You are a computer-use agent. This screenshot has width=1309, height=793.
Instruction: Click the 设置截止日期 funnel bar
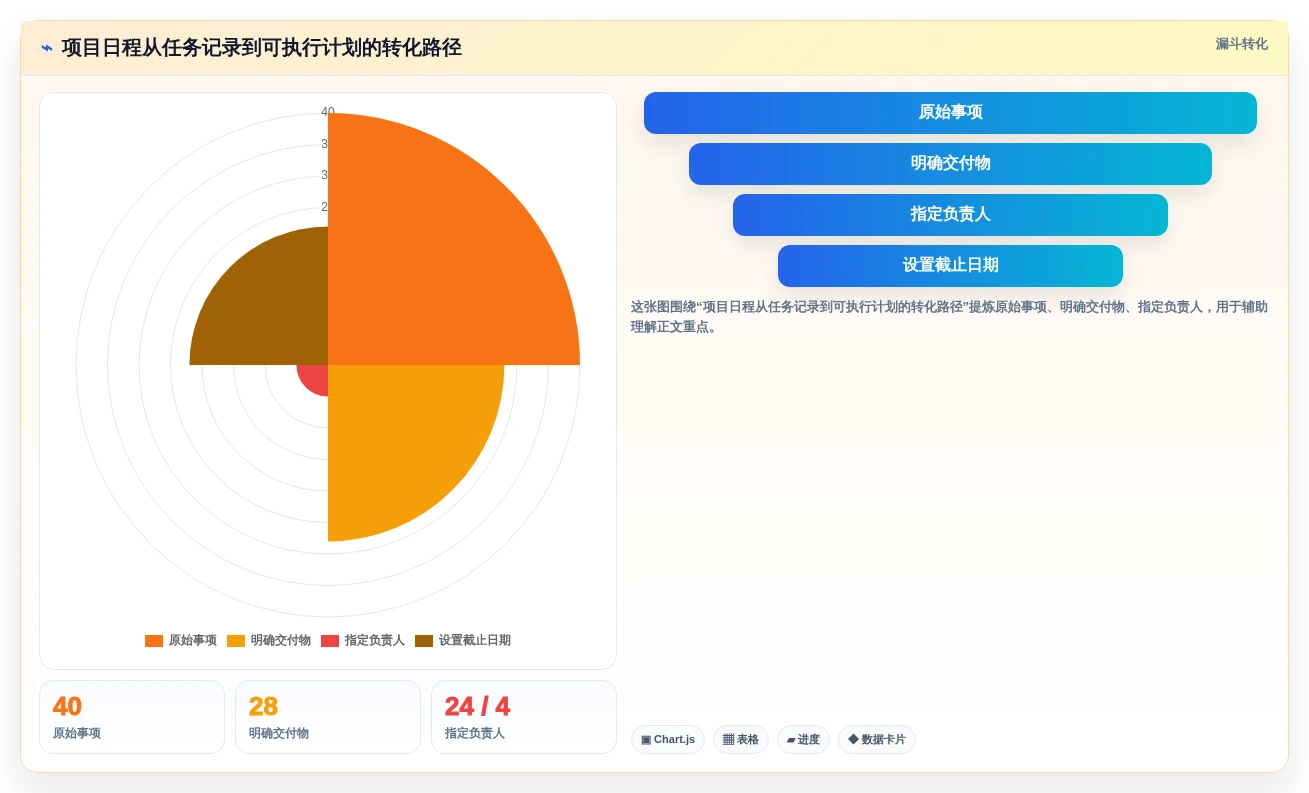[x=950, y=266]
